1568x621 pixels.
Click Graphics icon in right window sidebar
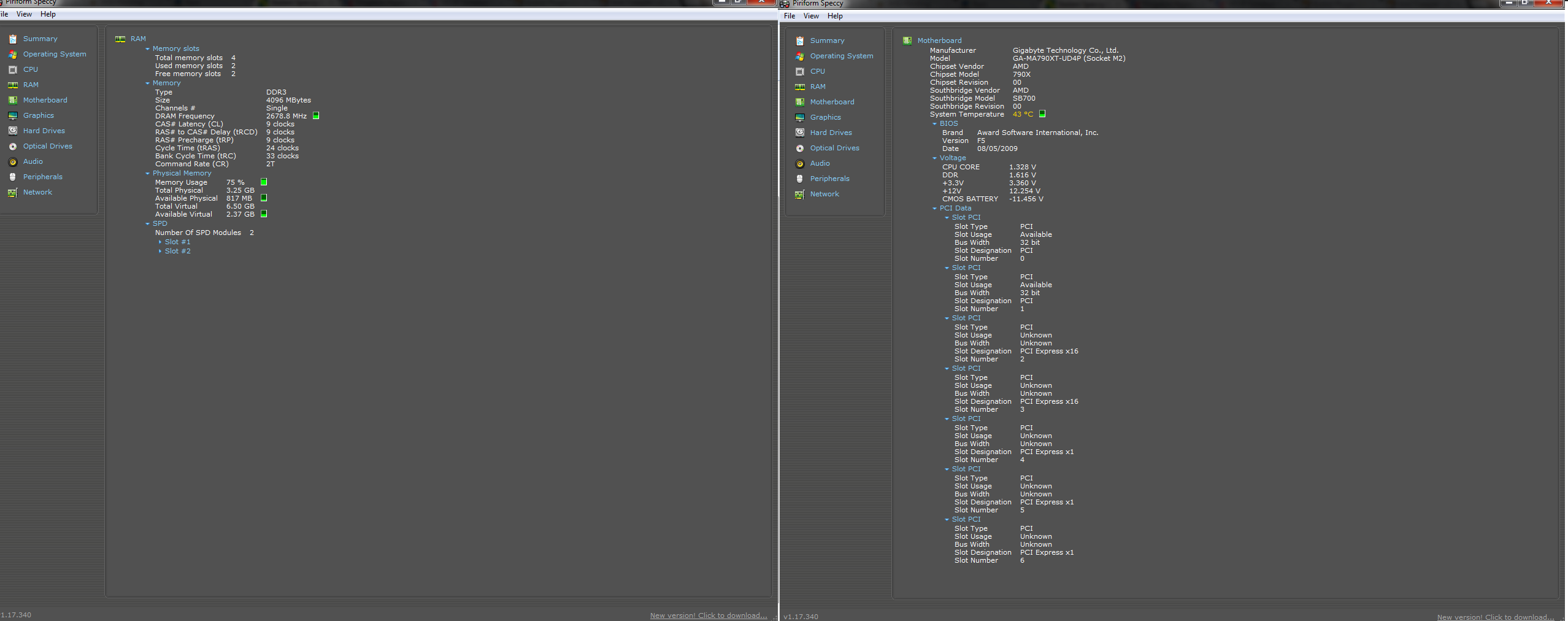click(800, 117)
